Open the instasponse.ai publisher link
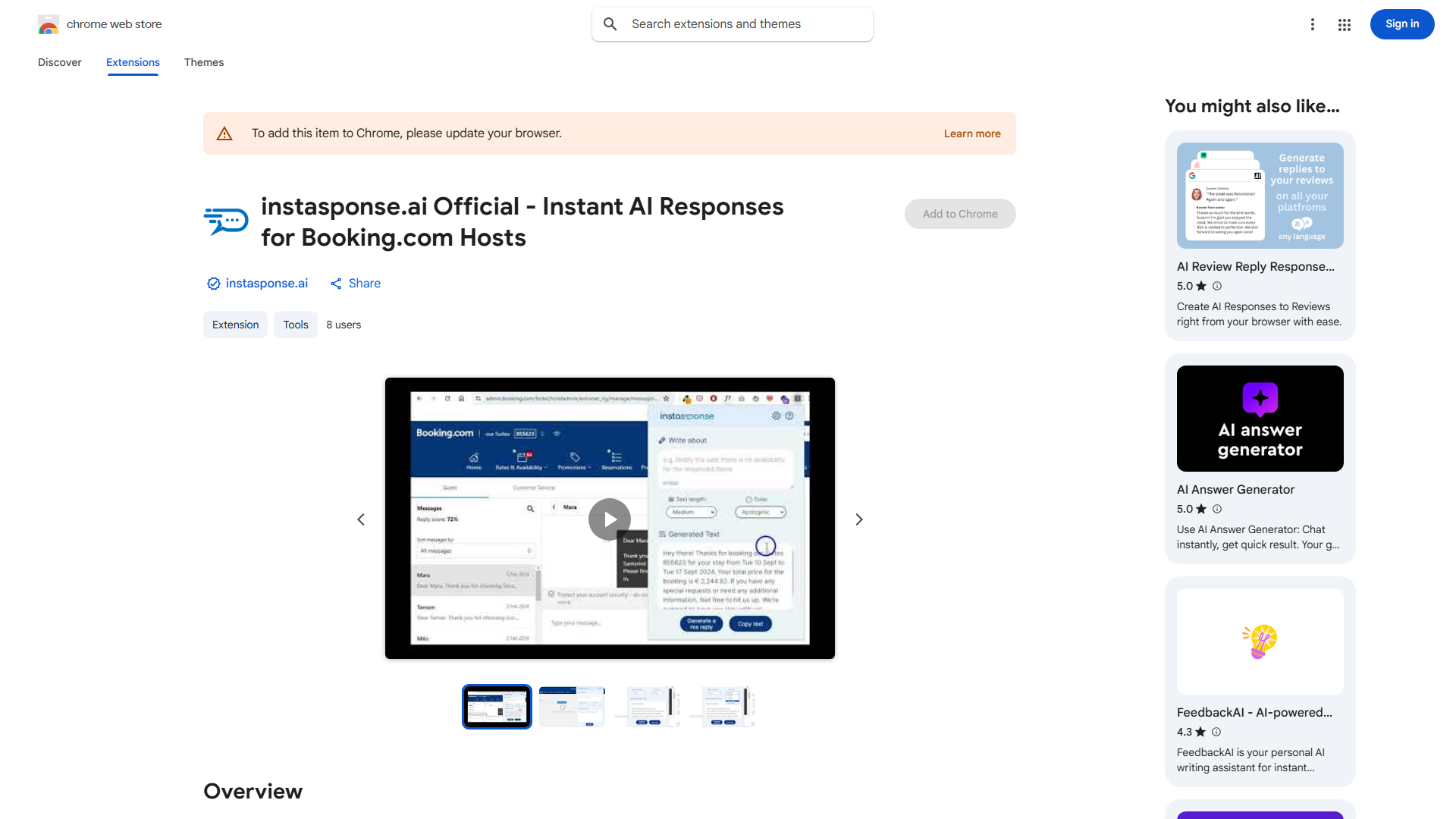Image resolution: width=1456 pixels, height=819 pixels. pyautogui.click(x=266, y=283)
